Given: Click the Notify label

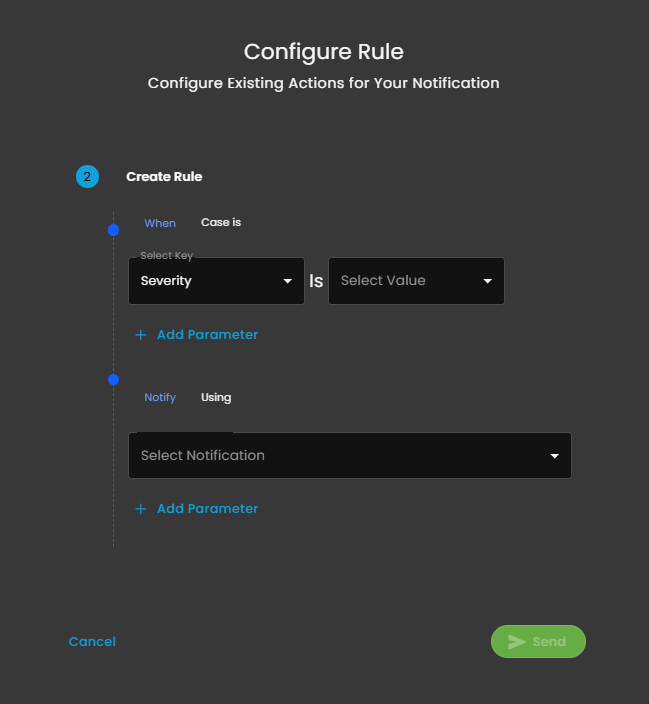Looking at the screenshot, I should (x=160, y=397).
